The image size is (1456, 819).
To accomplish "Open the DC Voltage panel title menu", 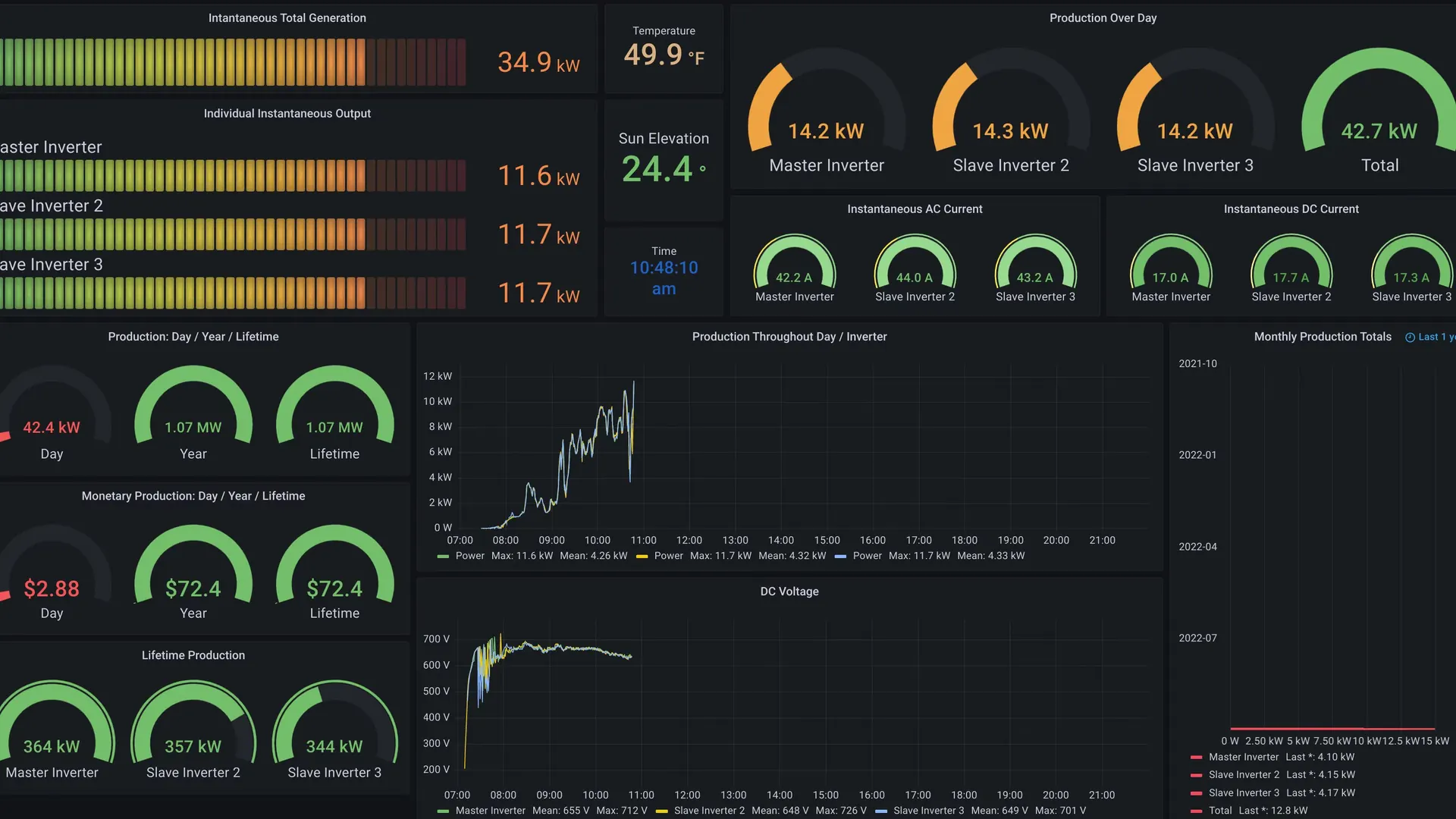I will point(789,591).
